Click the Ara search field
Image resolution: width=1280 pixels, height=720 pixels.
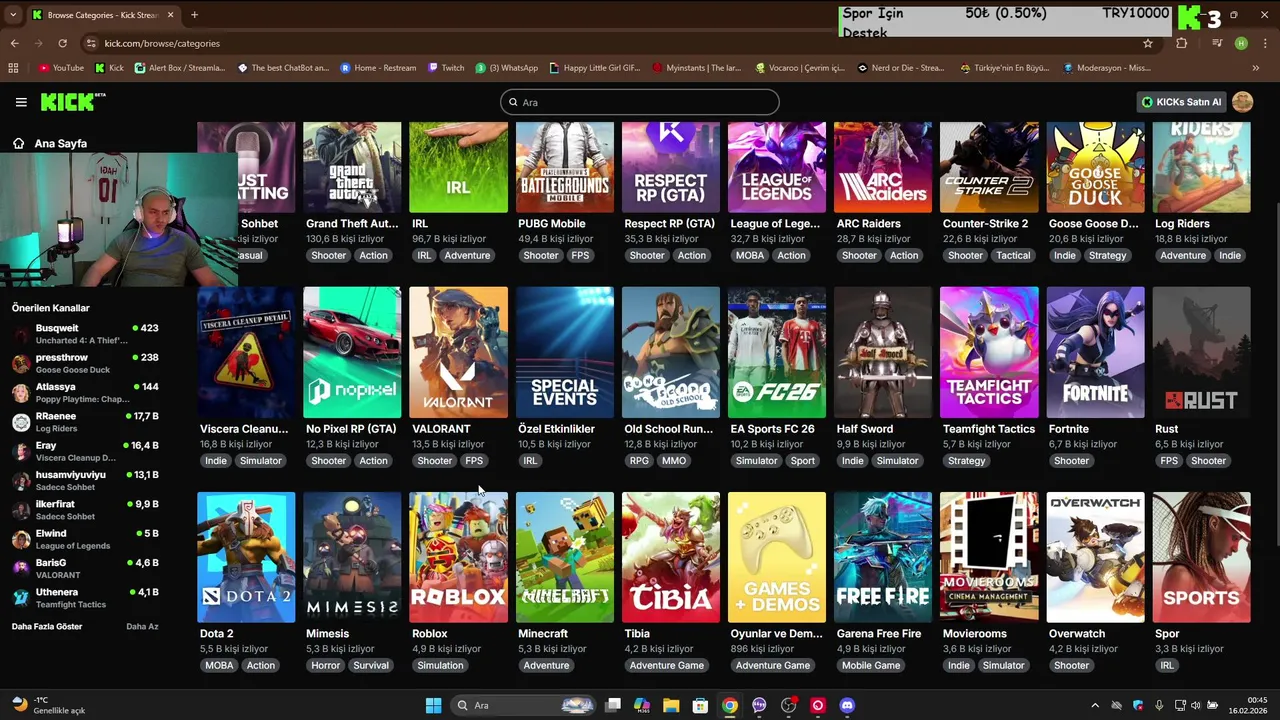640,102
